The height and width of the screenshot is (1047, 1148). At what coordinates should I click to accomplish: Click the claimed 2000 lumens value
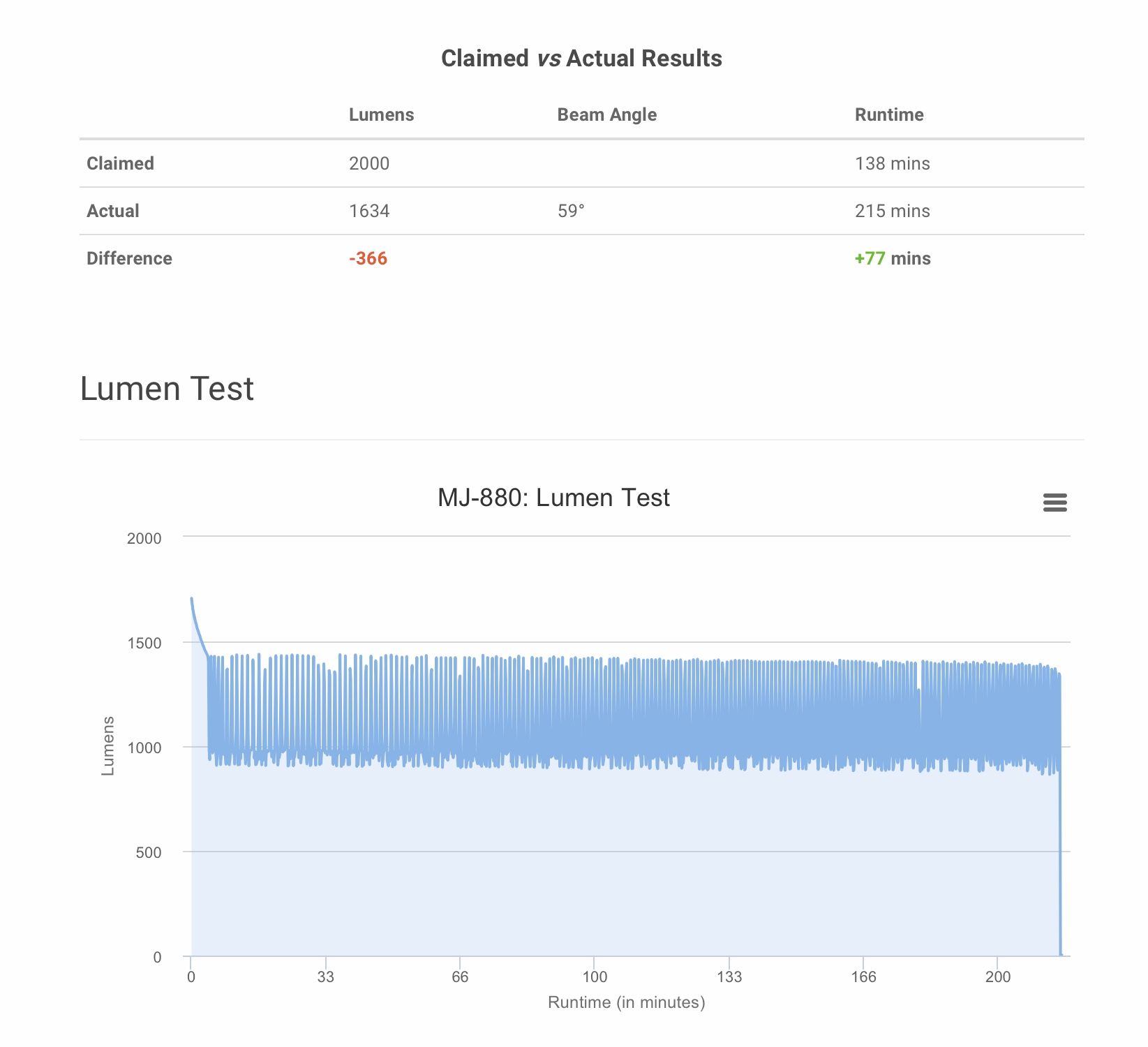point(369,163)
